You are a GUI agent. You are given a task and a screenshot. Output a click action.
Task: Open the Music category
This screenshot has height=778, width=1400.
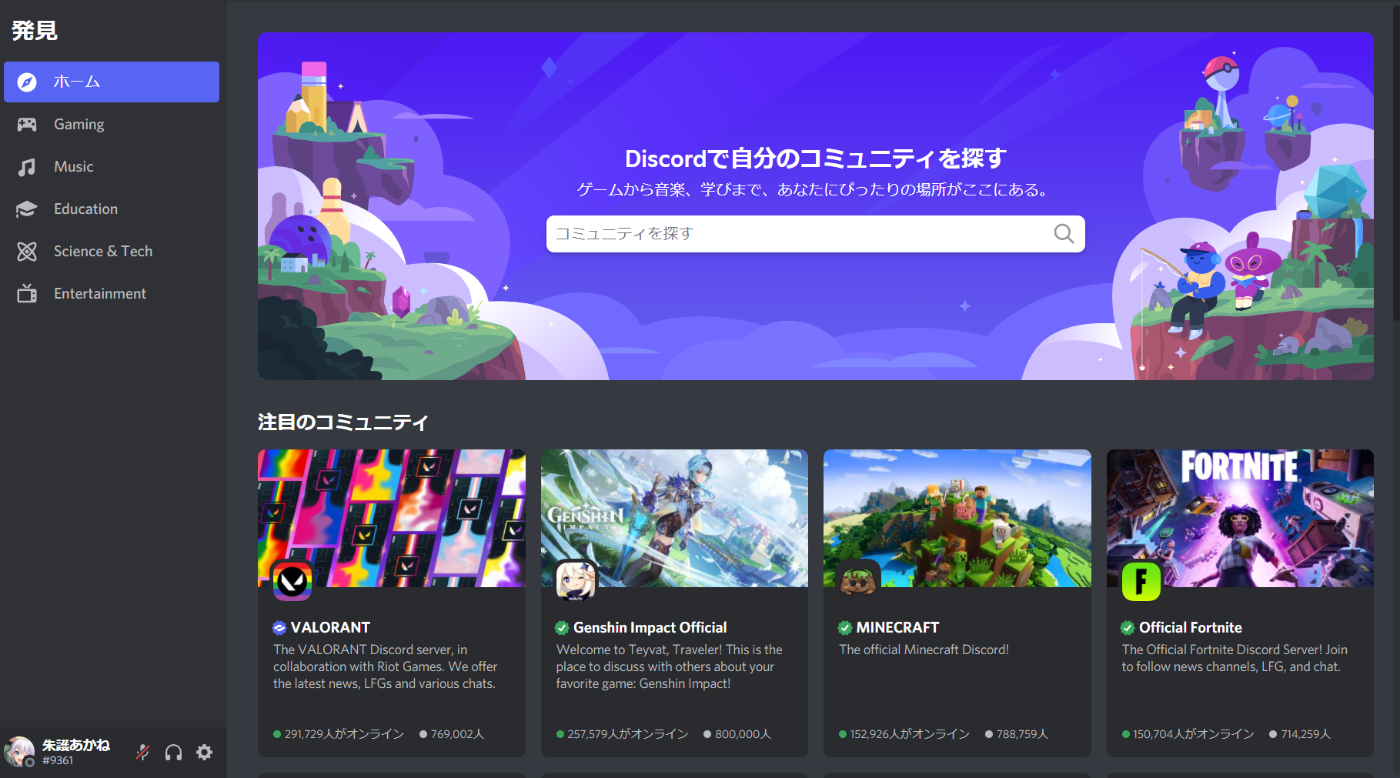pos(112,167)
